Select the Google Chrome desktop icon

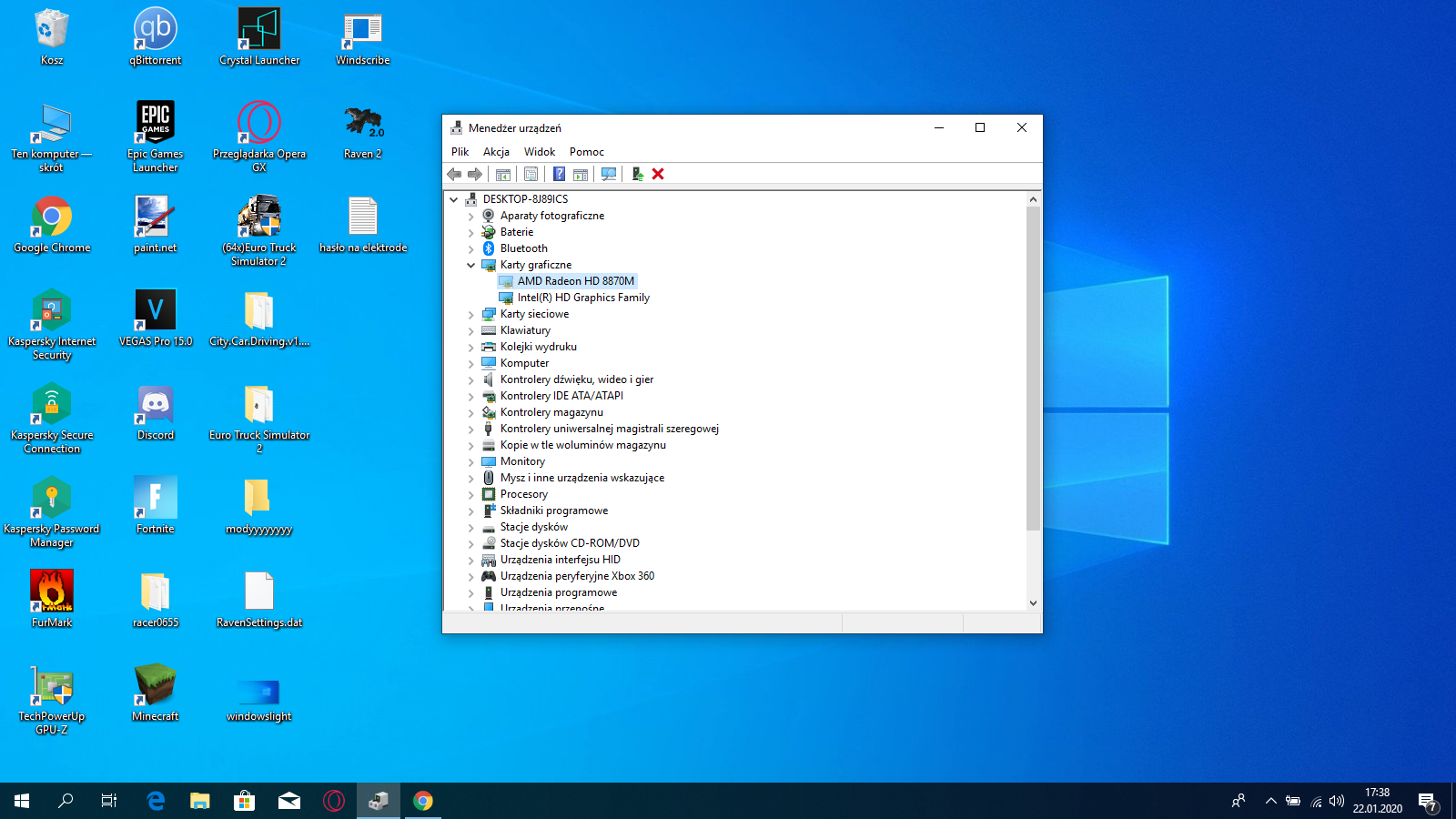[x=52, y=224]
